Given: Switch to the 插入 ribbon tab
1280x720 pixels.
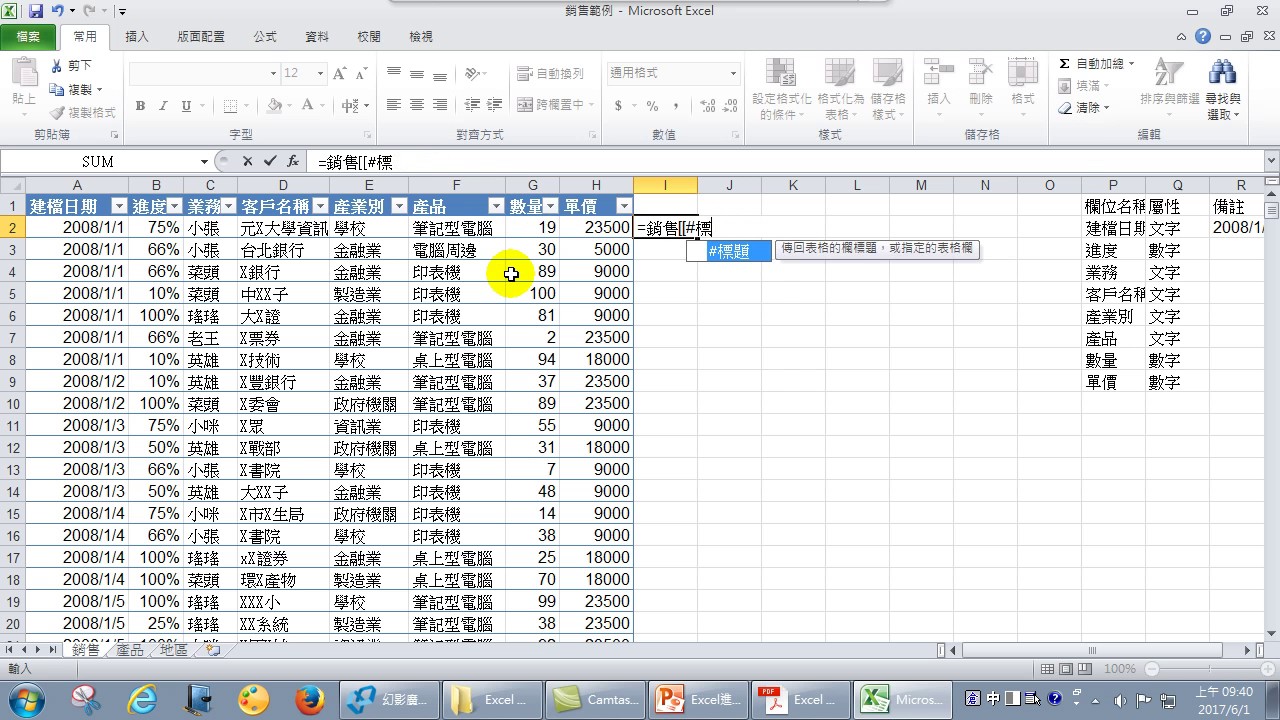Looking at the screenshot, I should click(x=137, y=37).
